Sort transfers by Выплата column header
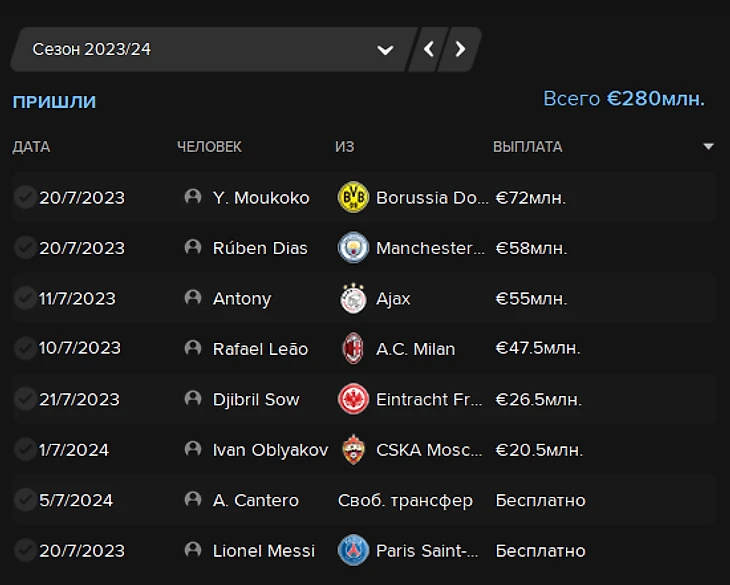This screenshot has height=585, width=730. pos(527,147)
